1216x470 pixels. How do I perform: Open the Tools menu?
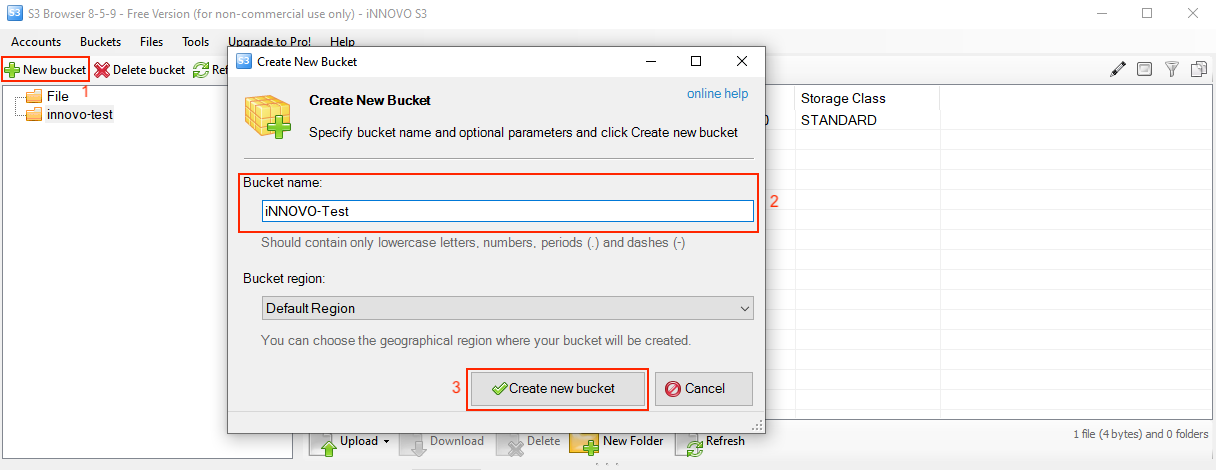pyautogui.click(x=196, y=42)
